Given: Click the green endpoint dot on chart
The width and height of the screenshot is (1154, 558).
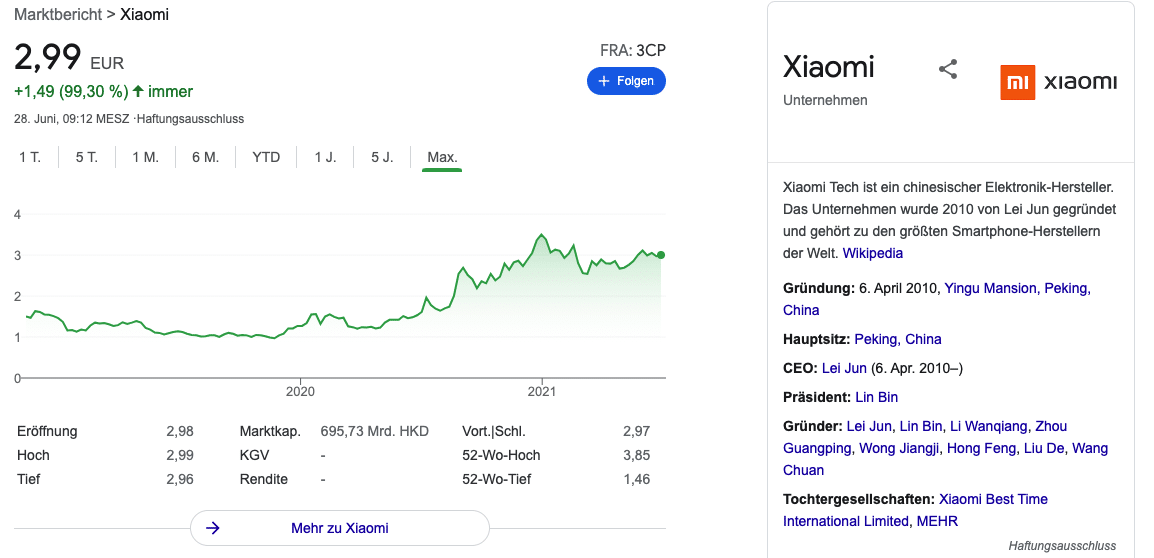Looking at the screenshot, I should pos(661,255).
